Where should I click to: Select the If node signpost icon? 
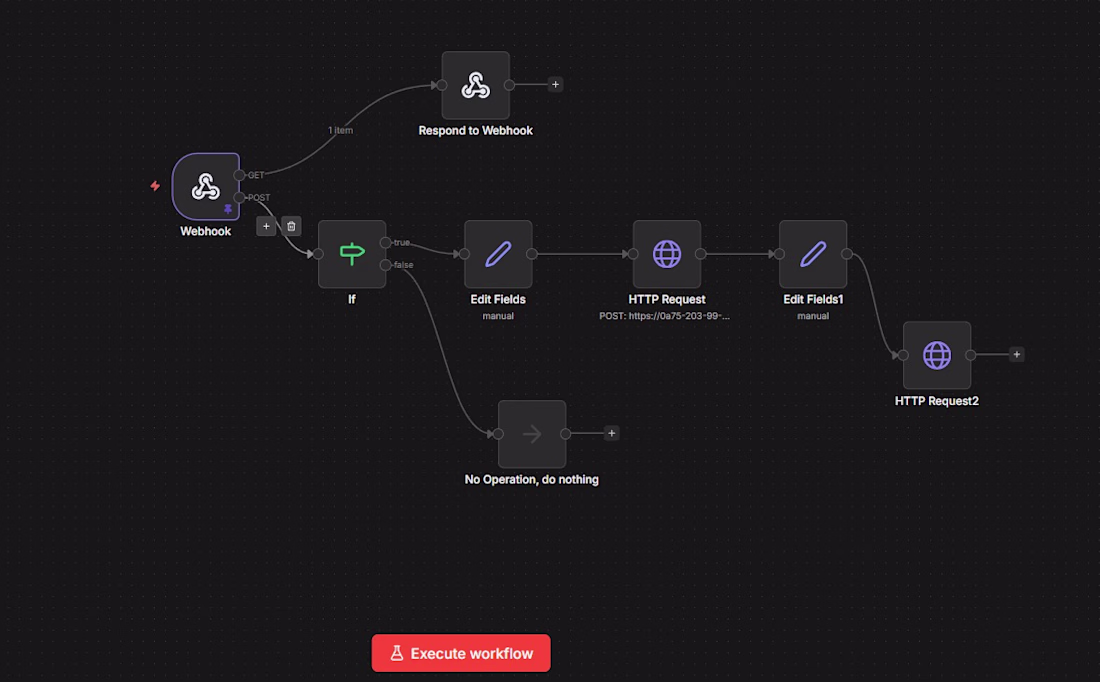tap(352, 253)
